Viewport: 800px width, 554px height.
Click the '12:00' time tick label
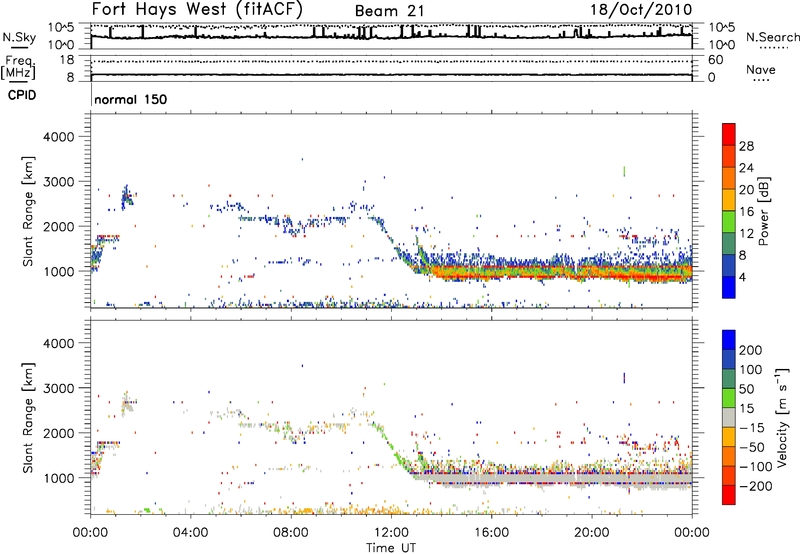(391, 533)
